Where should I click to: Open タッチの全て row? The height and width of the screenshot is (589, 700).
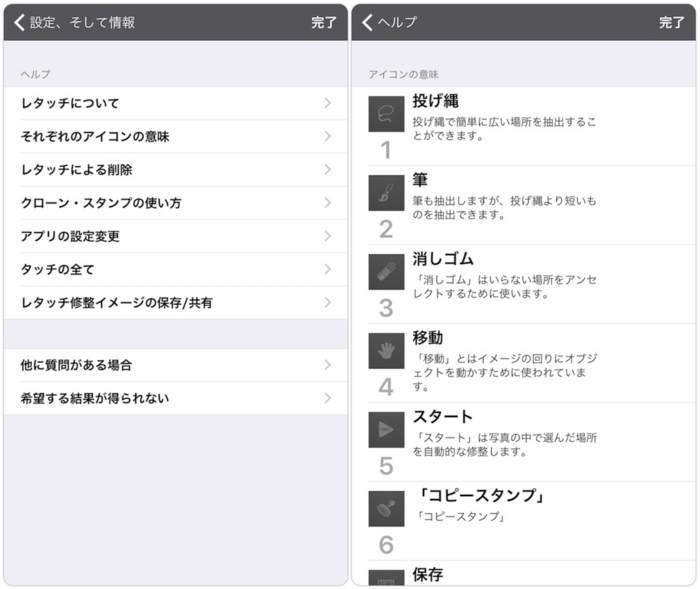[x=175, y=269]
